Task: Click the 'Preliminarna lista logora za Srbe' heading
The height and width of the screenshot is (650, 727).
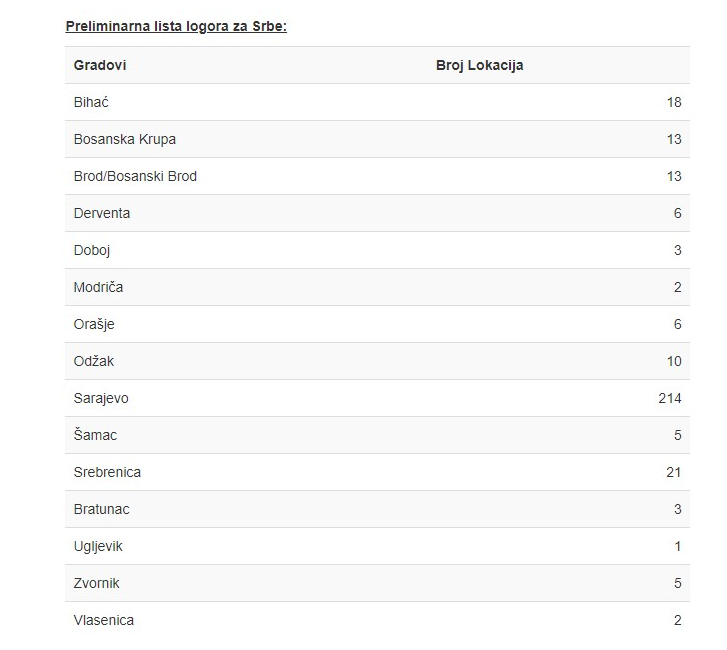Action: click(176, 26)
